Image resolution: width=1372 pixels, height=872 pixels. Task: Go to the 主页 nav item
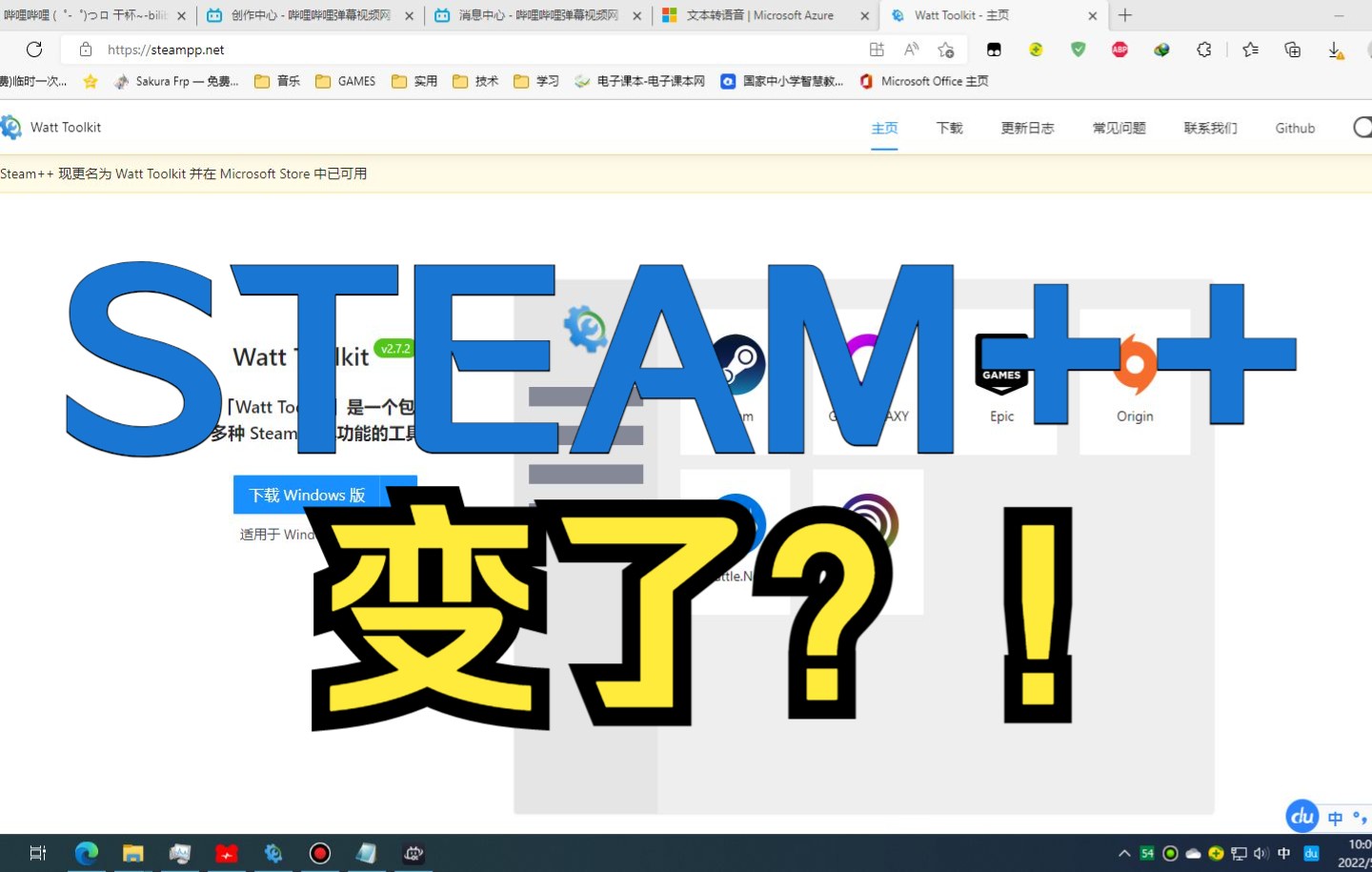(884, 128)
